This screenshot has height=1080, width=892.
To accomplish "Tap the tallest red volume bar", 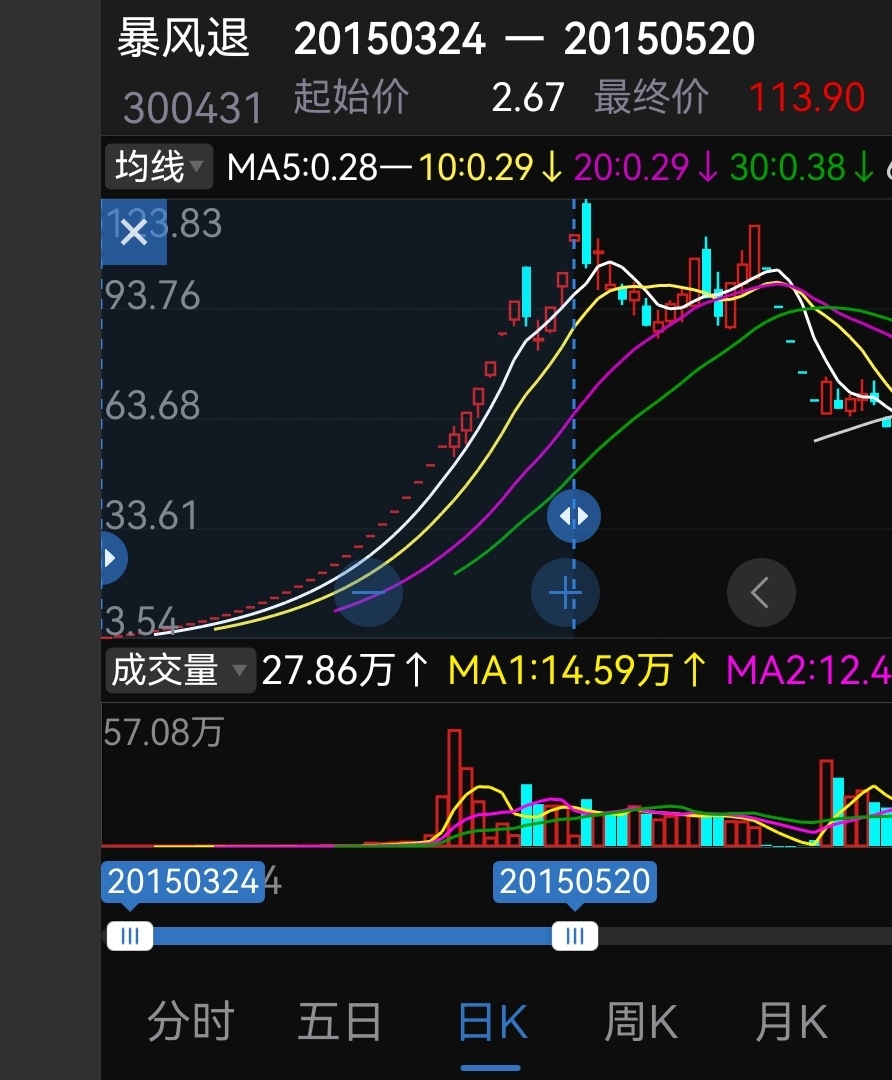I will 454,787.
